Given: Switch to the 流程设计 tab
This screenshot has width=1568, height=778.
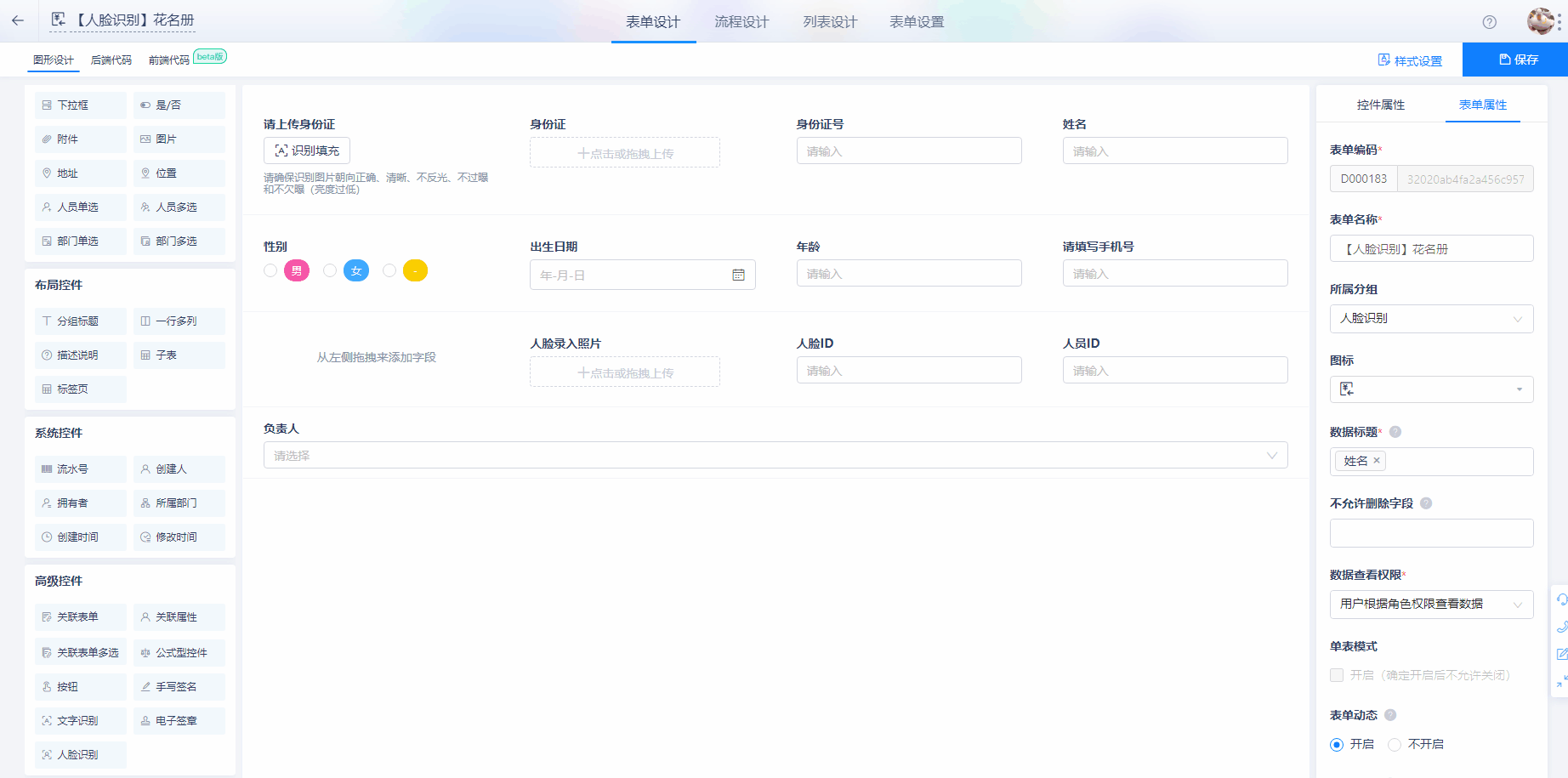Looking at the screenshot, I should (x=741, y=22).
